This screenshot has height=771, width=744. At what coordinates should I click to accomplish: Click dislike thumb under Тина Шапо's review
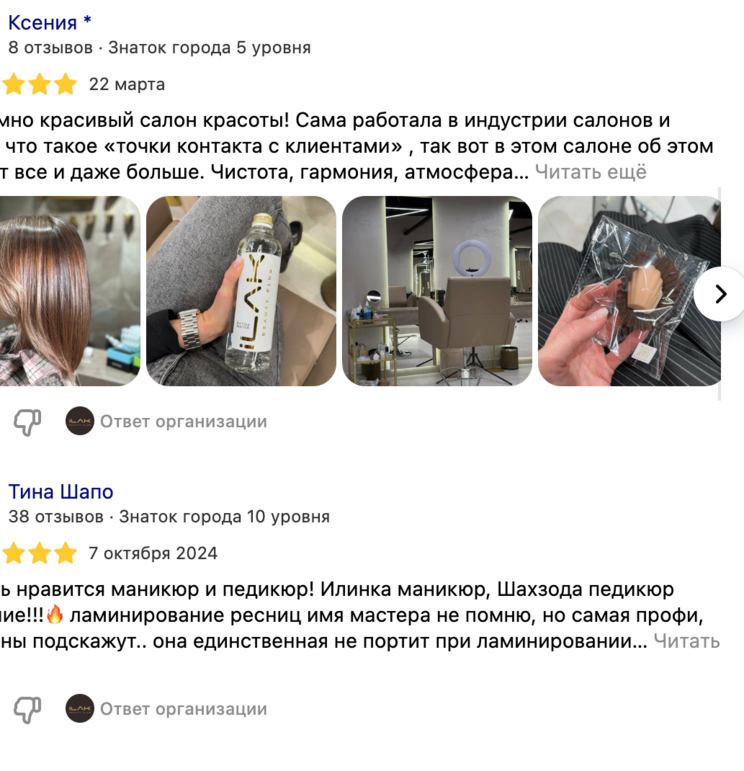[x=28, y=709]
